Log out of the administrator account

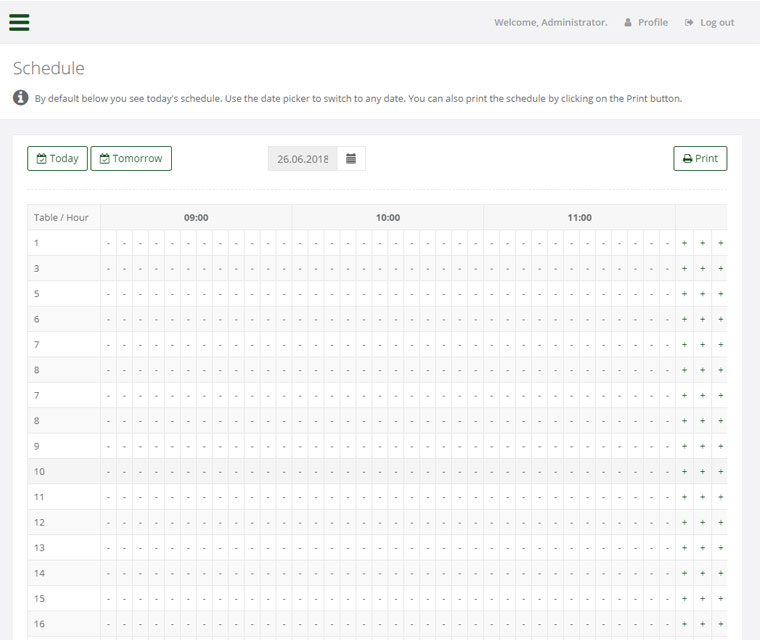709,22
